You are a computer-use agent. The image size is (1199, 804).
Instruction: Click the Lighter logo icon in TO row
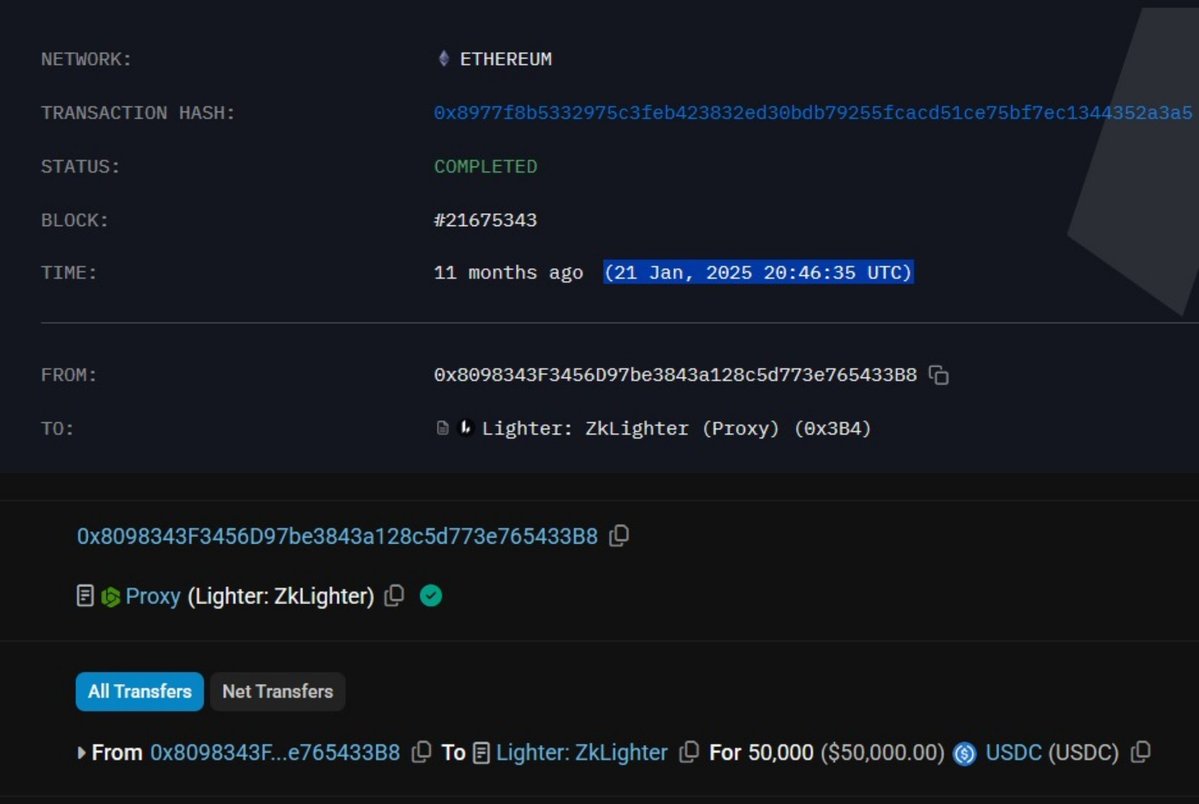tap(465, 428)
